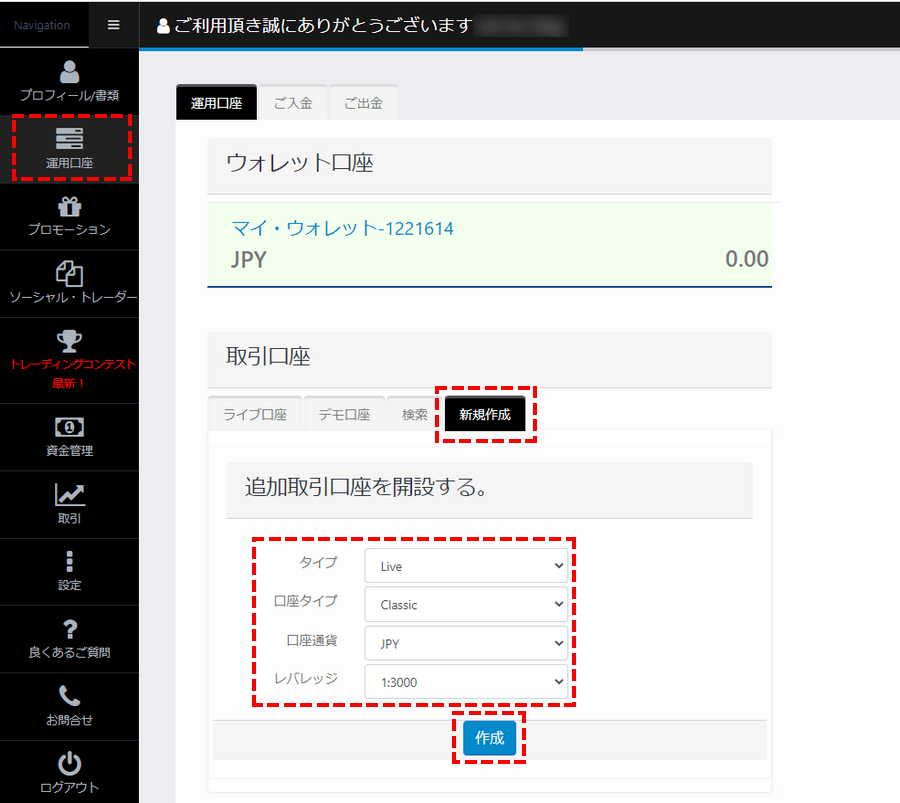Click the 取引口座 heading
This screenshot has width=900, height=803.
pos(268,356)
